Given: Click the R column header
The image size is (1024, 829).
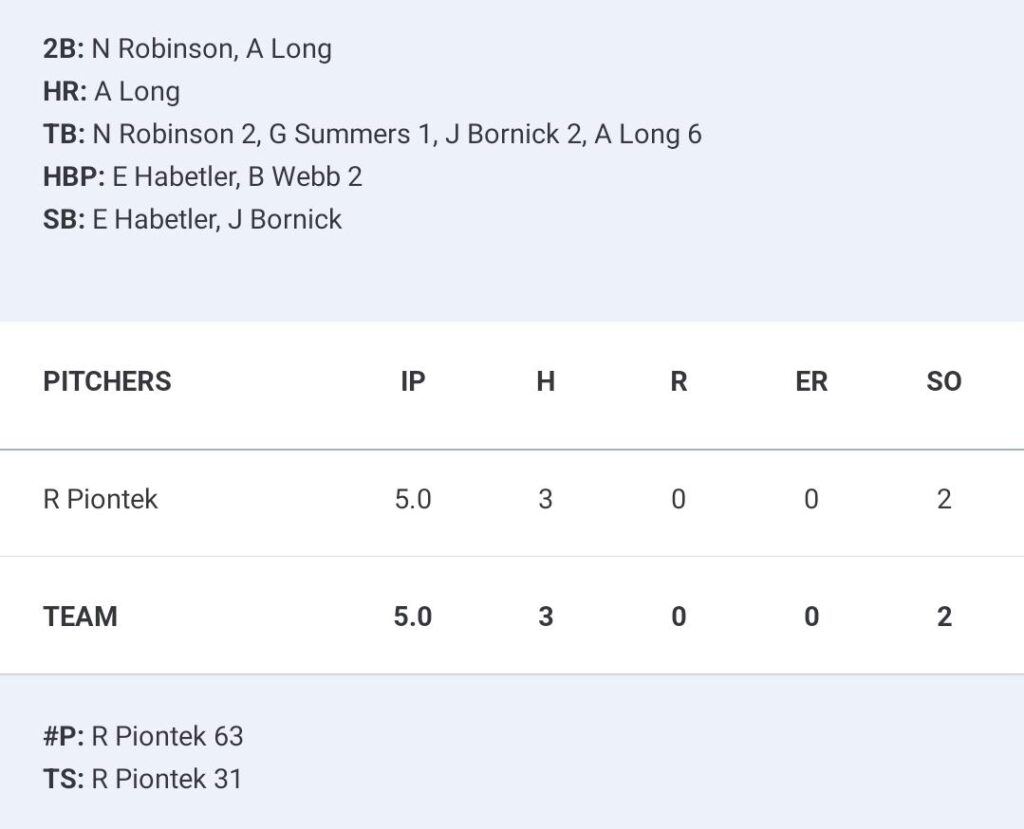Looking at the screenshot, I should (679, 382).
